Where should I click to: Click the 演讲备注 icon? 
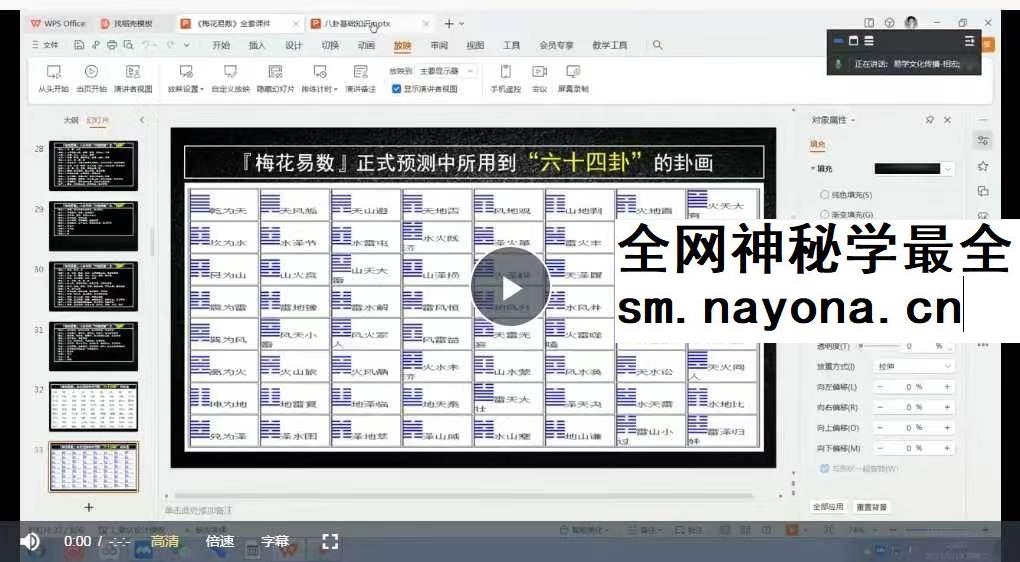pyautogui.click(x=360, y=72)
